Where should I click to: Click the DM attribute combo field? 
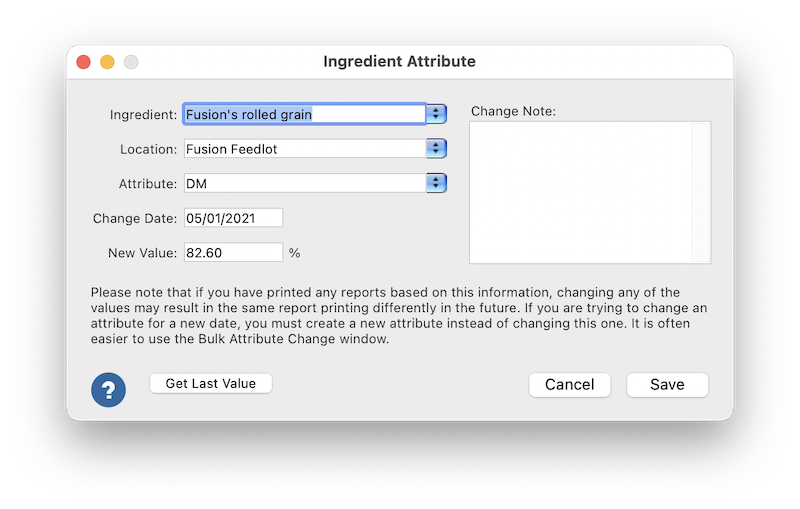(305, 183)
